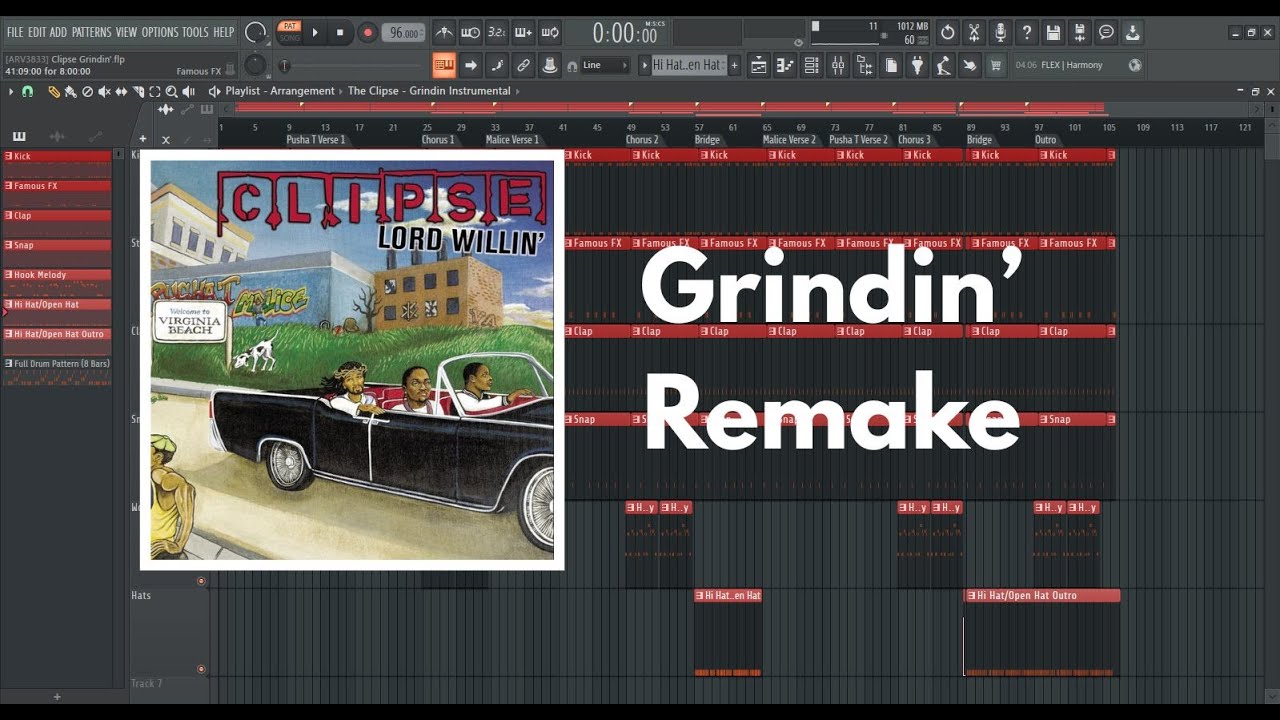This screenshot has width=1280, height=720.
Task: Open the Playlist view icon
Action: coord(759,65)
